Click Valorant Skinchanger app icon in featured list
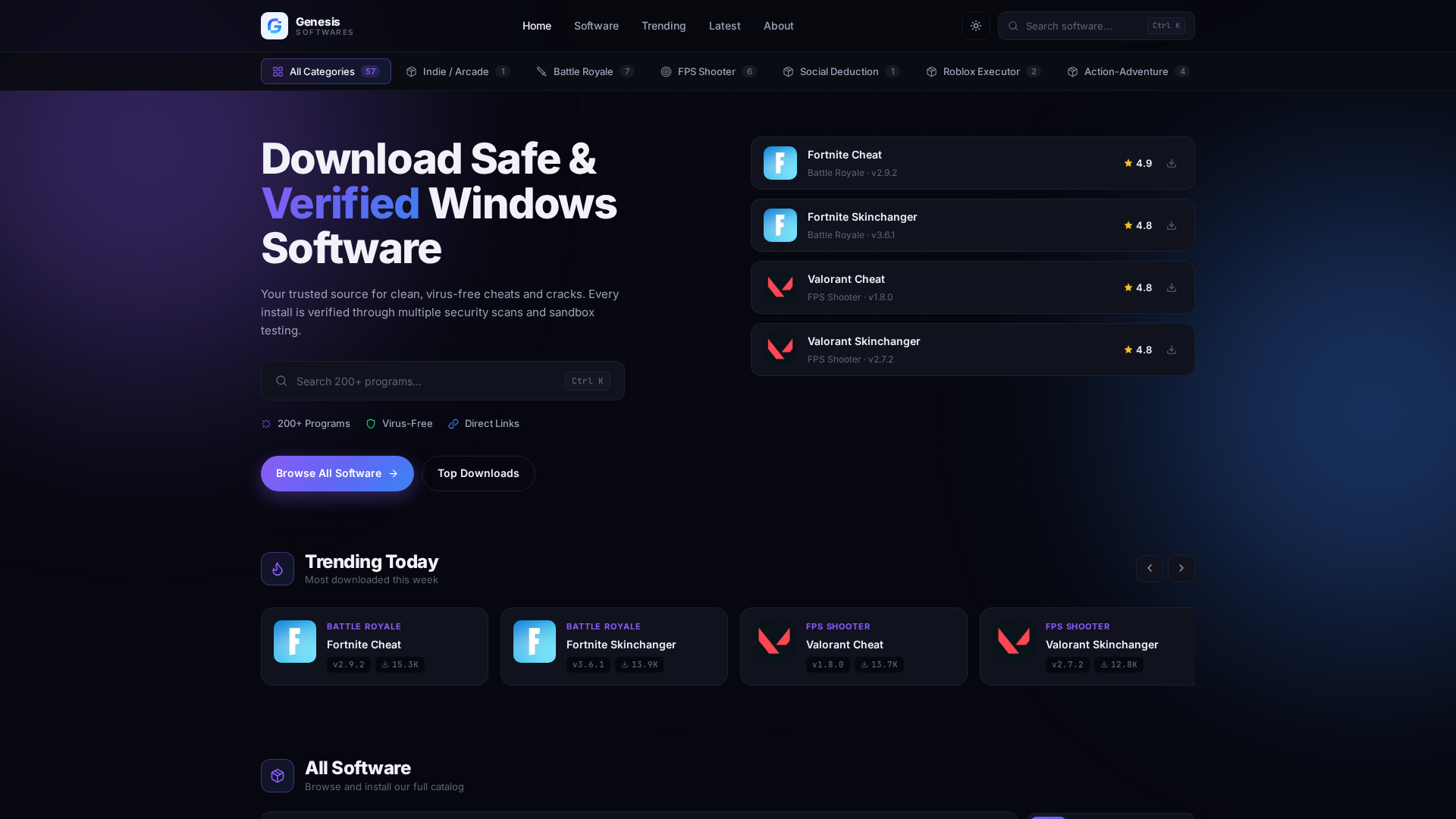 tap(780, 350)
